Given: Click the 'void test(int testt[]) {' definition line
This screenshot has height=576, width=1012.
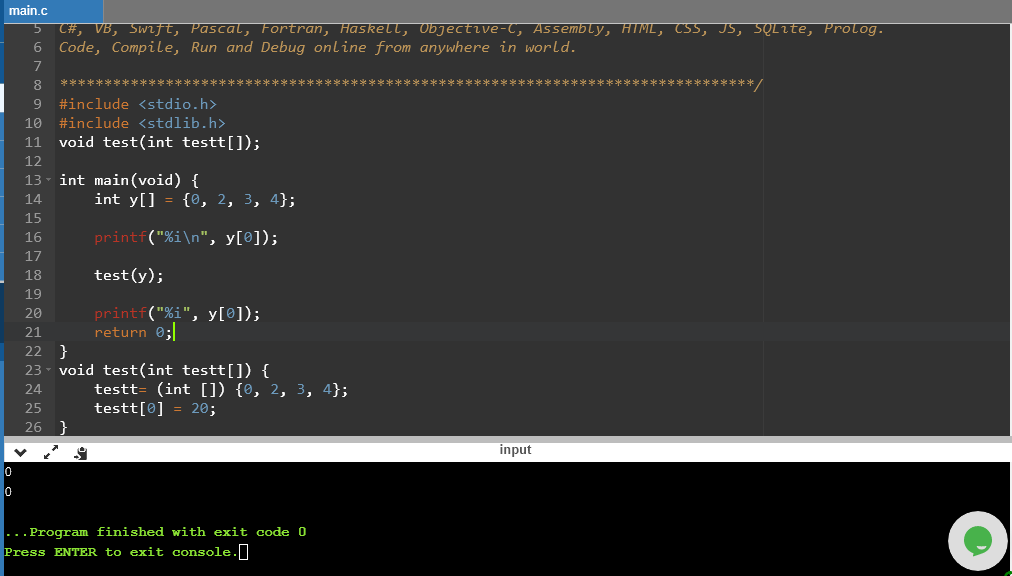Looking at the screenshot, I should click(x=164, y=371).
